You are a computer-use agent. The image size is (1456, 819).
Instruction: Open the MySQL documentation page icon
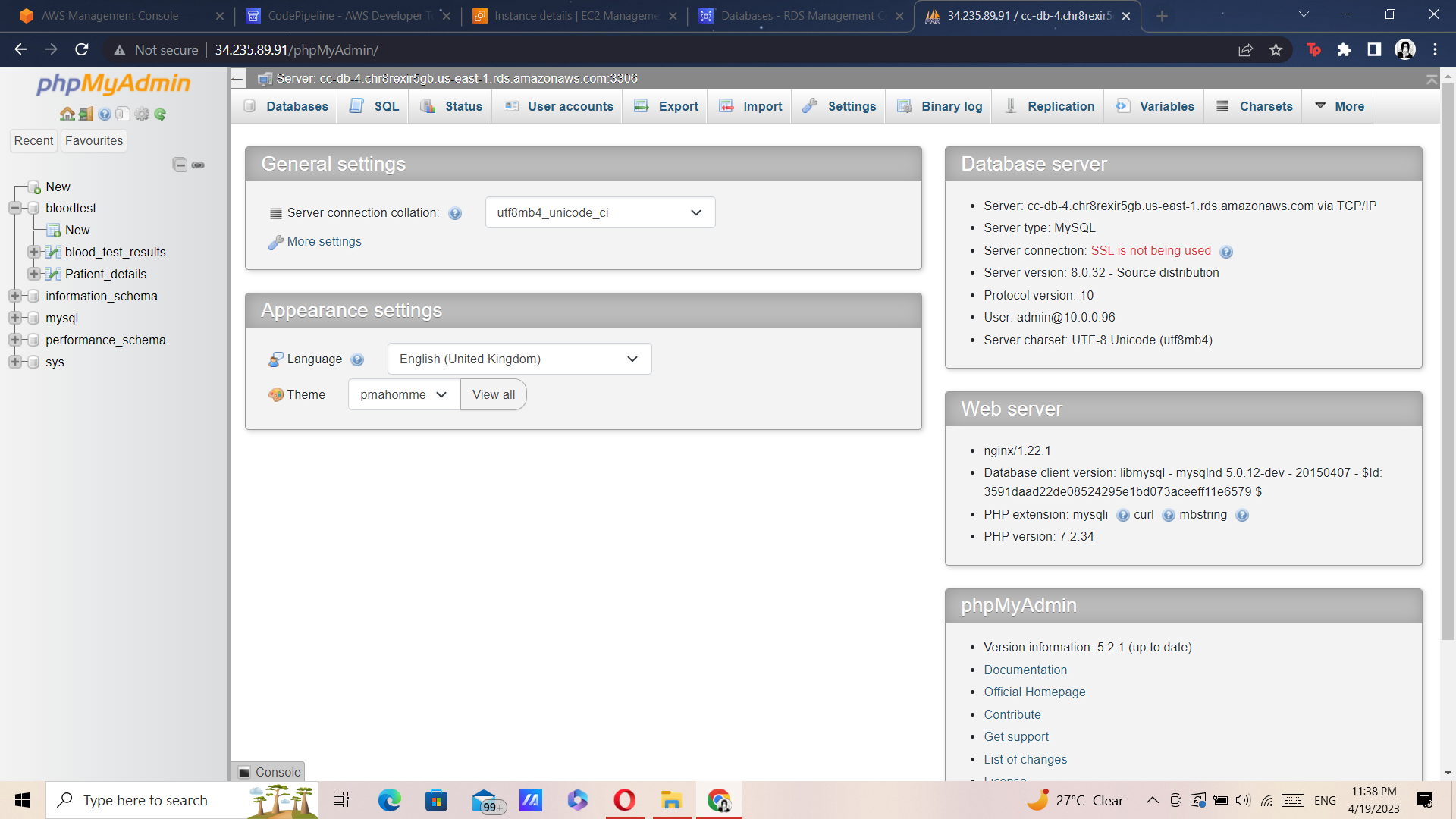123,115
